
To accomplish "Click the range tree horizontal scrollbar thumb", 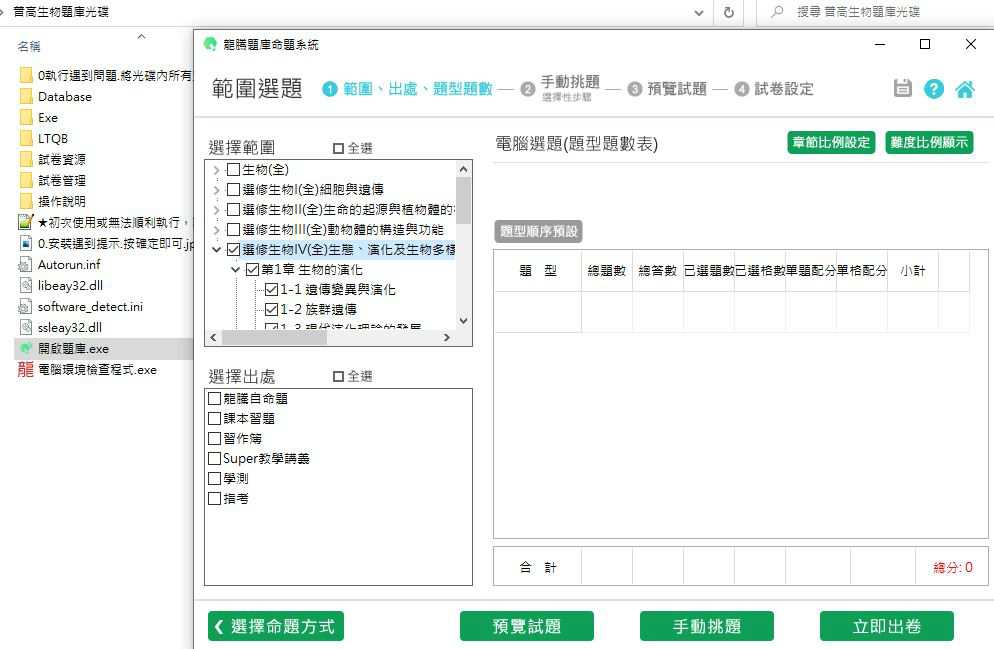I will pyautogui.click(x=274, y=338).
